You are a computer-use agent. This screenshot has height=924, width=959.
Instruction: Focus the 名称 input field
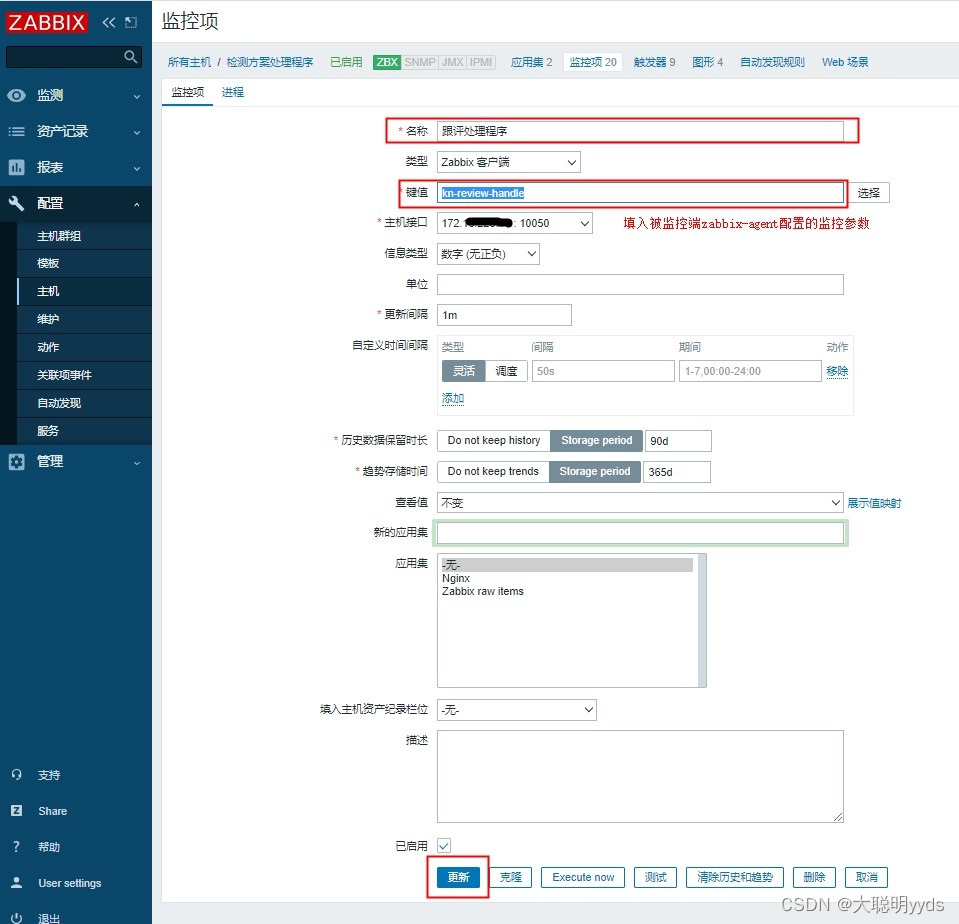(640, 131)
